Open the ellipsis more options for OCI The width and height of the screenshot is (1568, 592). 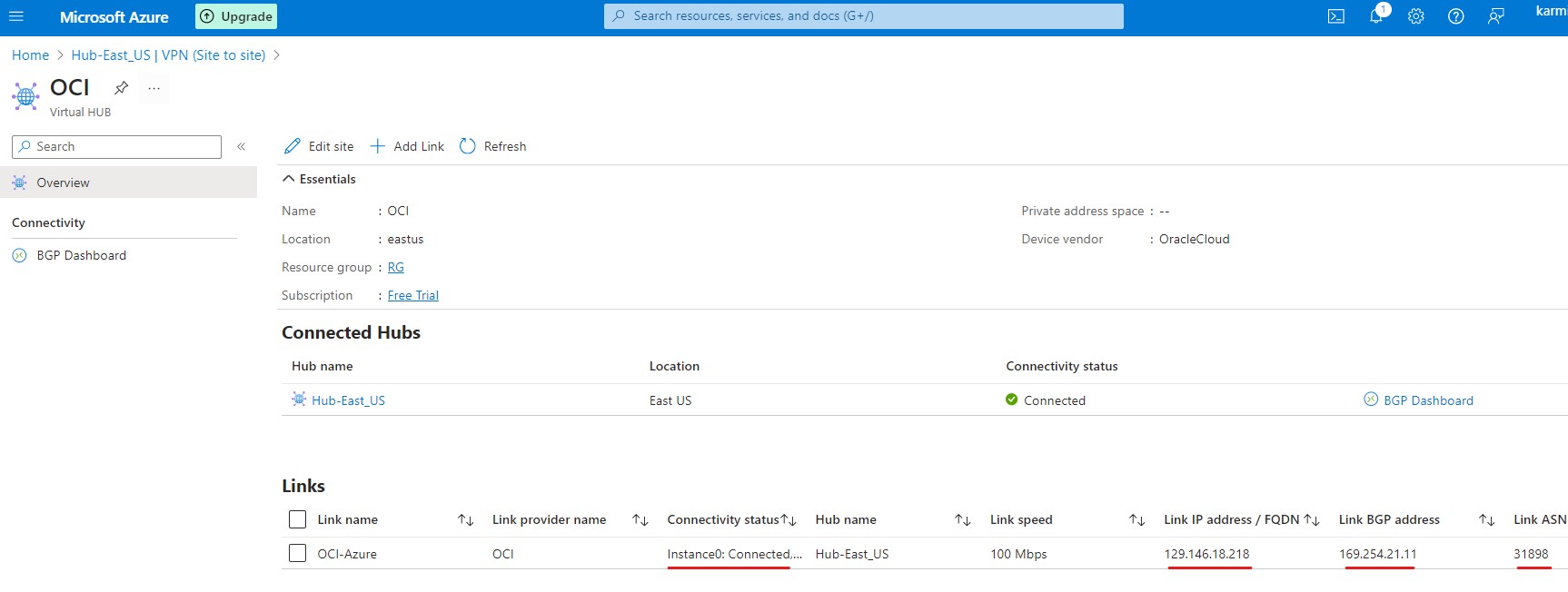pyautogui.click(x=154, y=88)
